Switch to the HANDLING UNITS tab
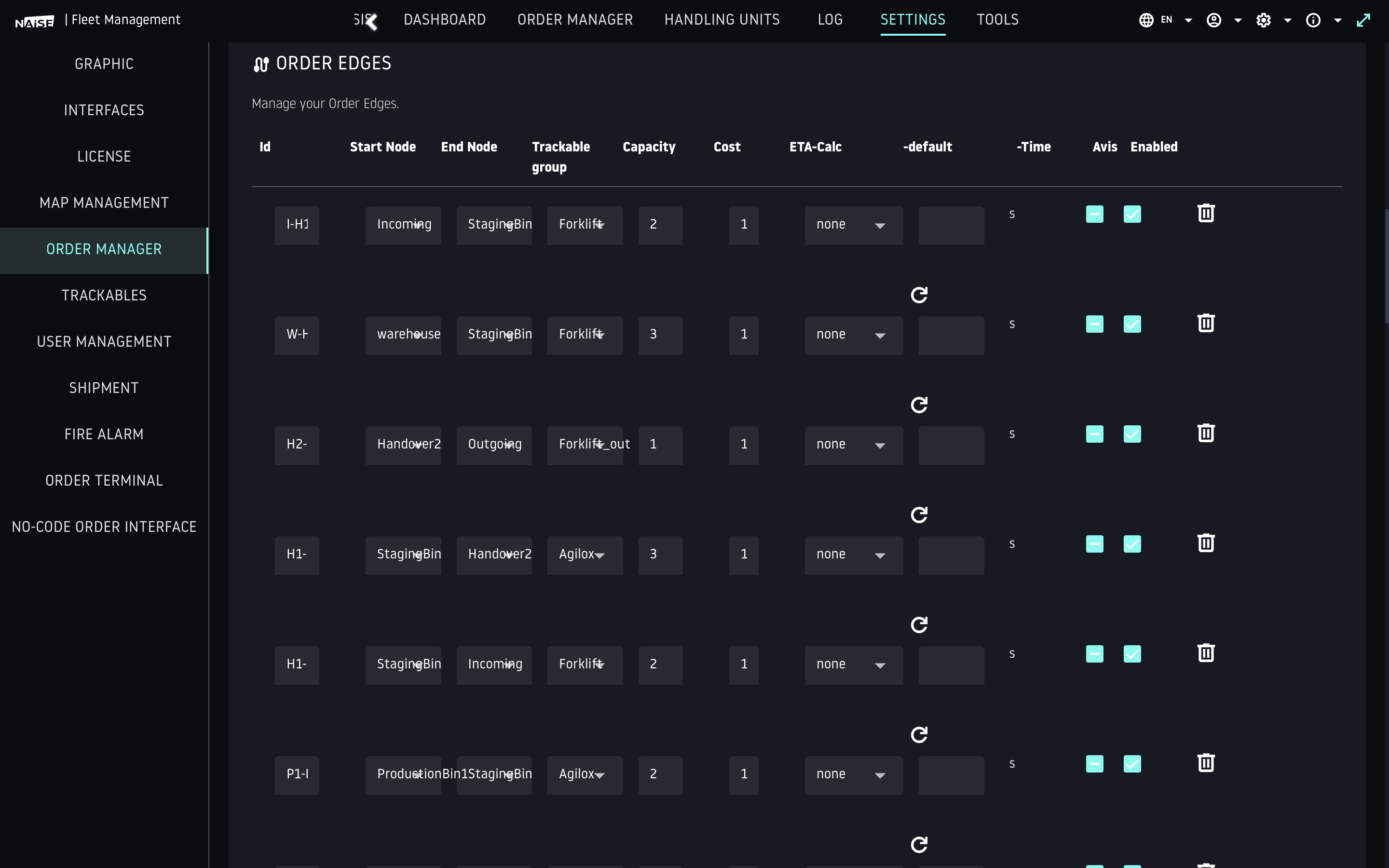The width and height of the screenshot is (1389, 868). (722, 20)
